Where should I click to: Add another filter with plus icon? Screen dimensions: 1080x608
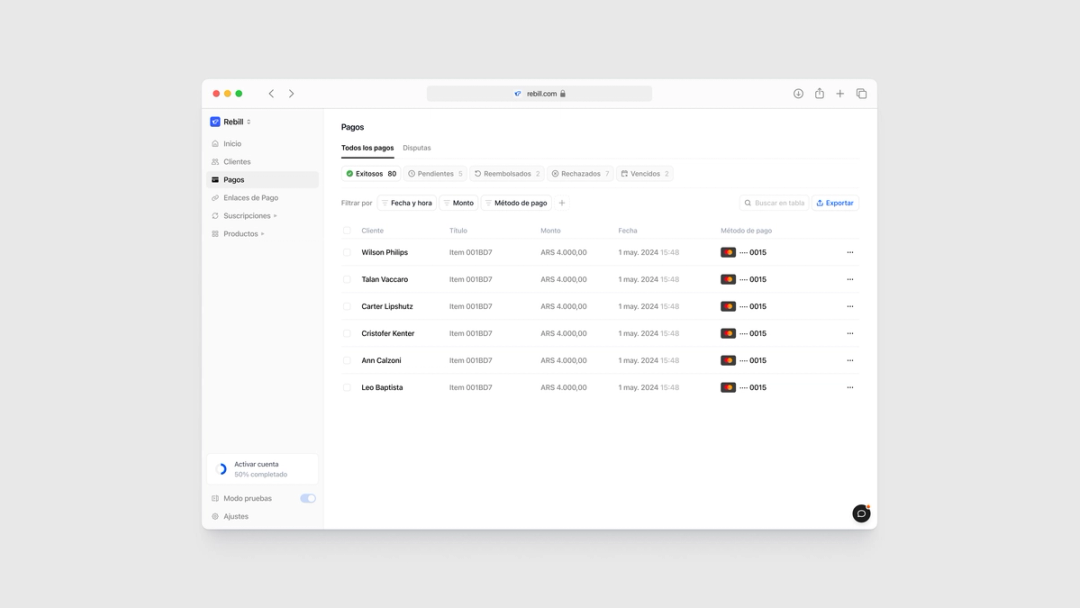(562, 203)
